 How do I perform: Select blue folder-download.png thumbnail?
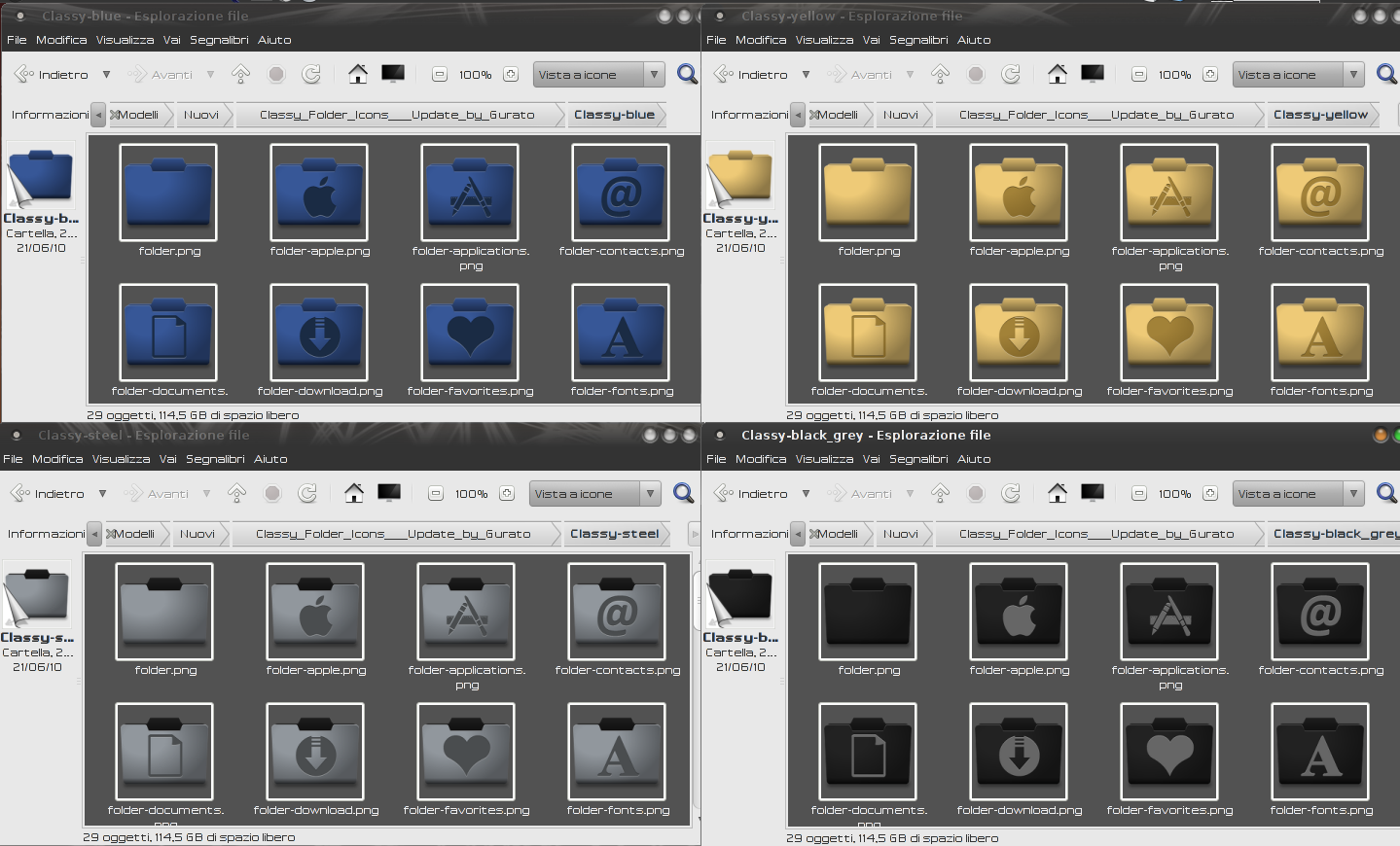[319, 333]
